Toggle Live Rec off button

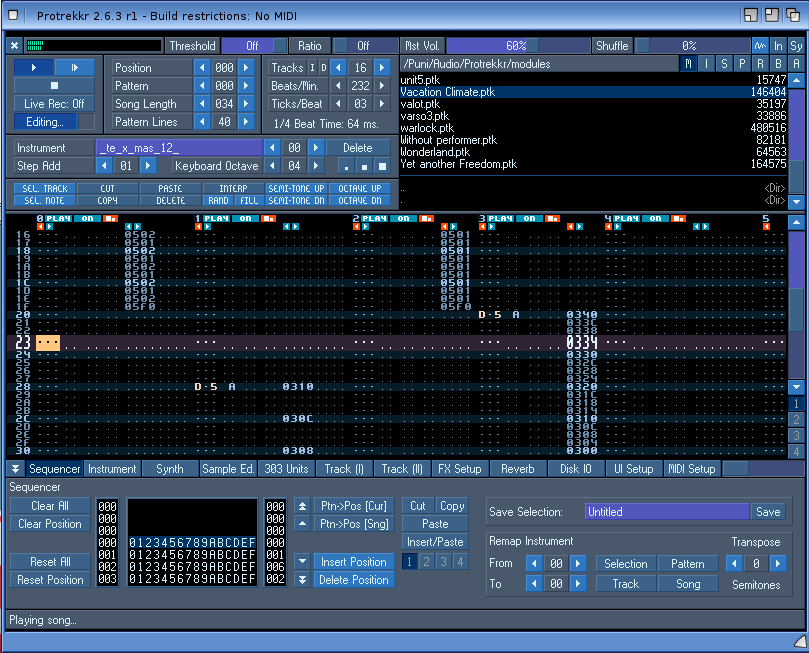click(54, 104)
